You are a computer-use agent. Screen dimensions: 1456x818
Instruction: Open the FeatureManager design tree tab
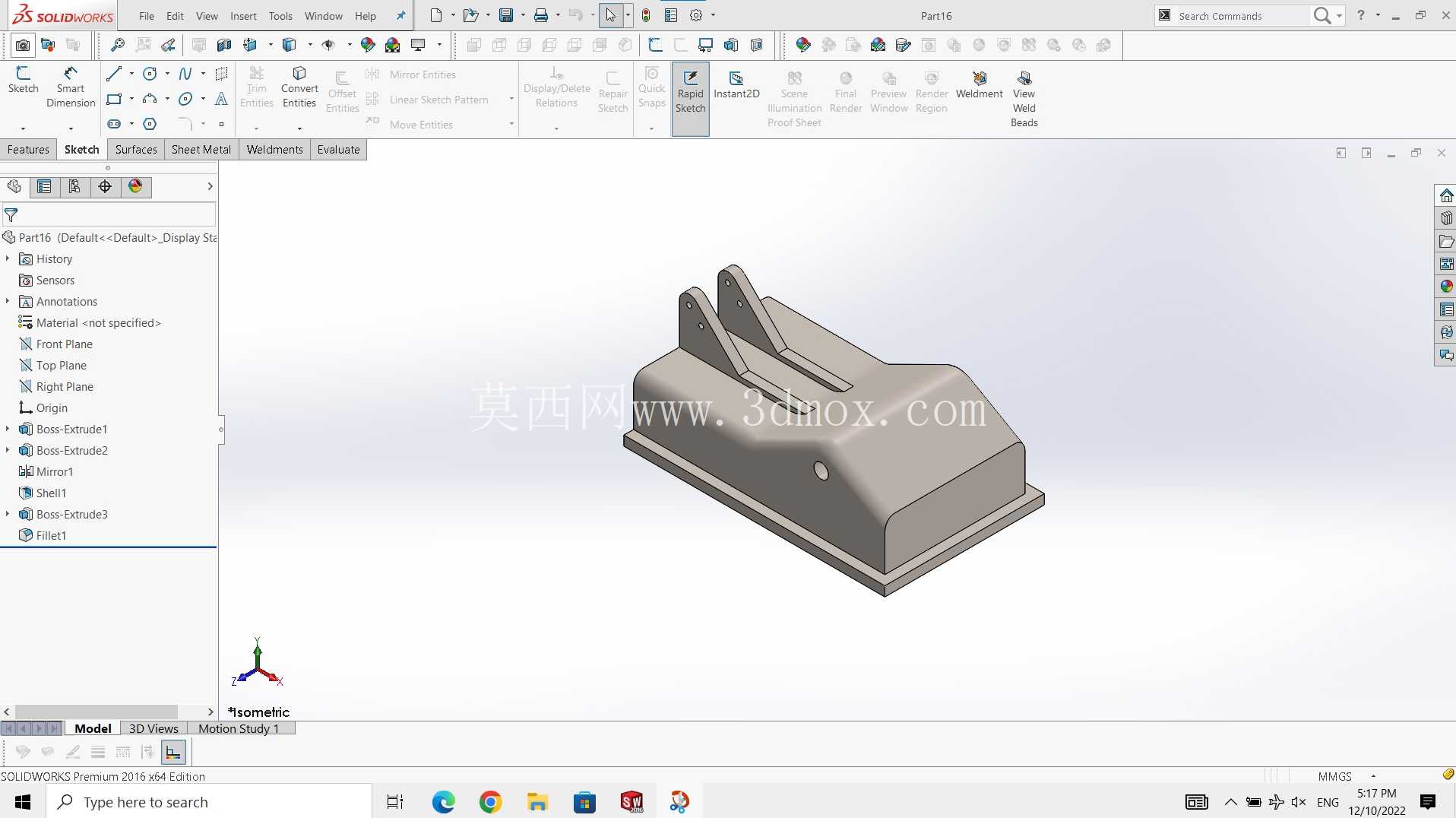click(14, 187)
